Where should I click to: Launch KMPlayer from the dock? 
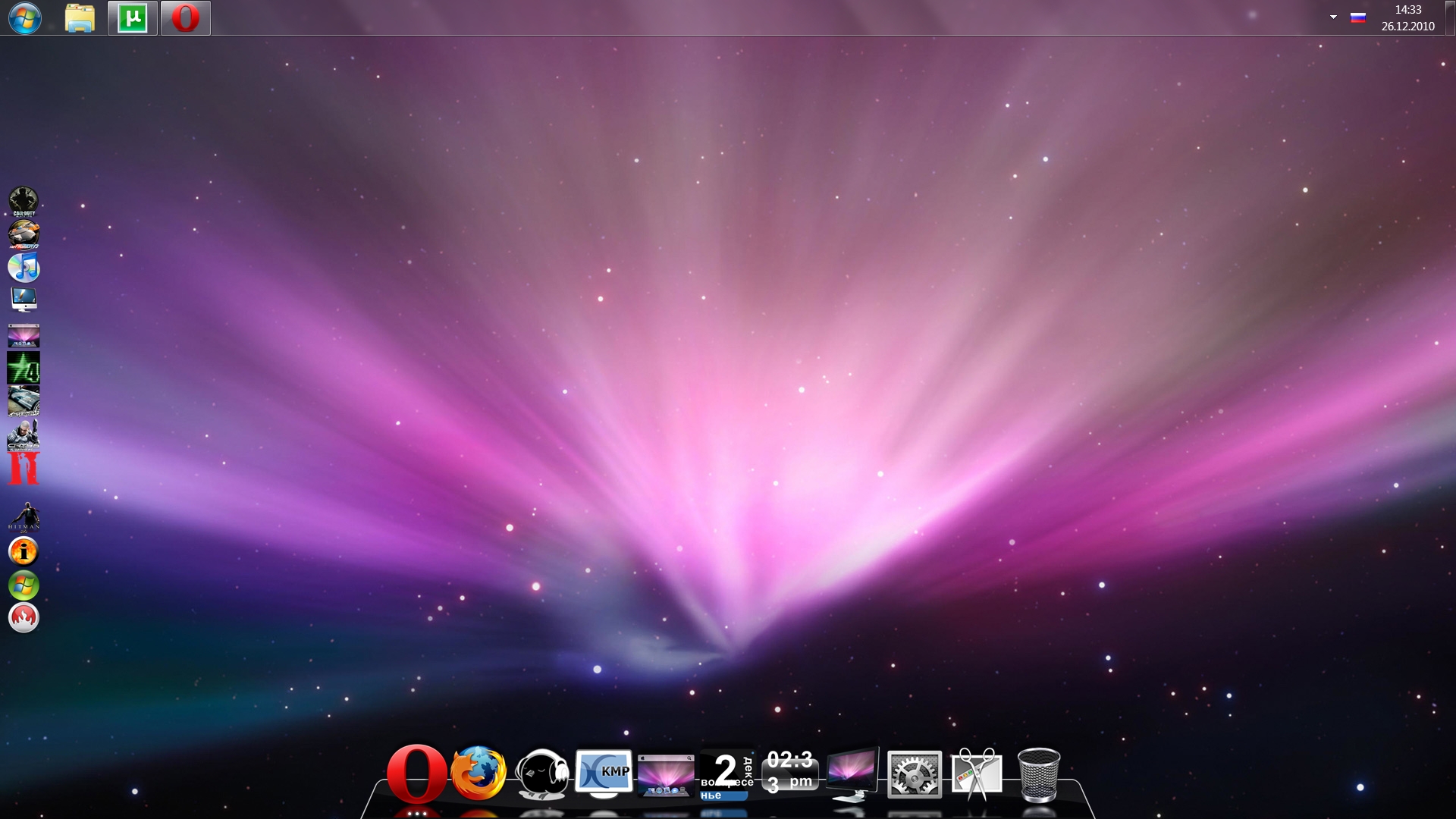coord(604,773)
